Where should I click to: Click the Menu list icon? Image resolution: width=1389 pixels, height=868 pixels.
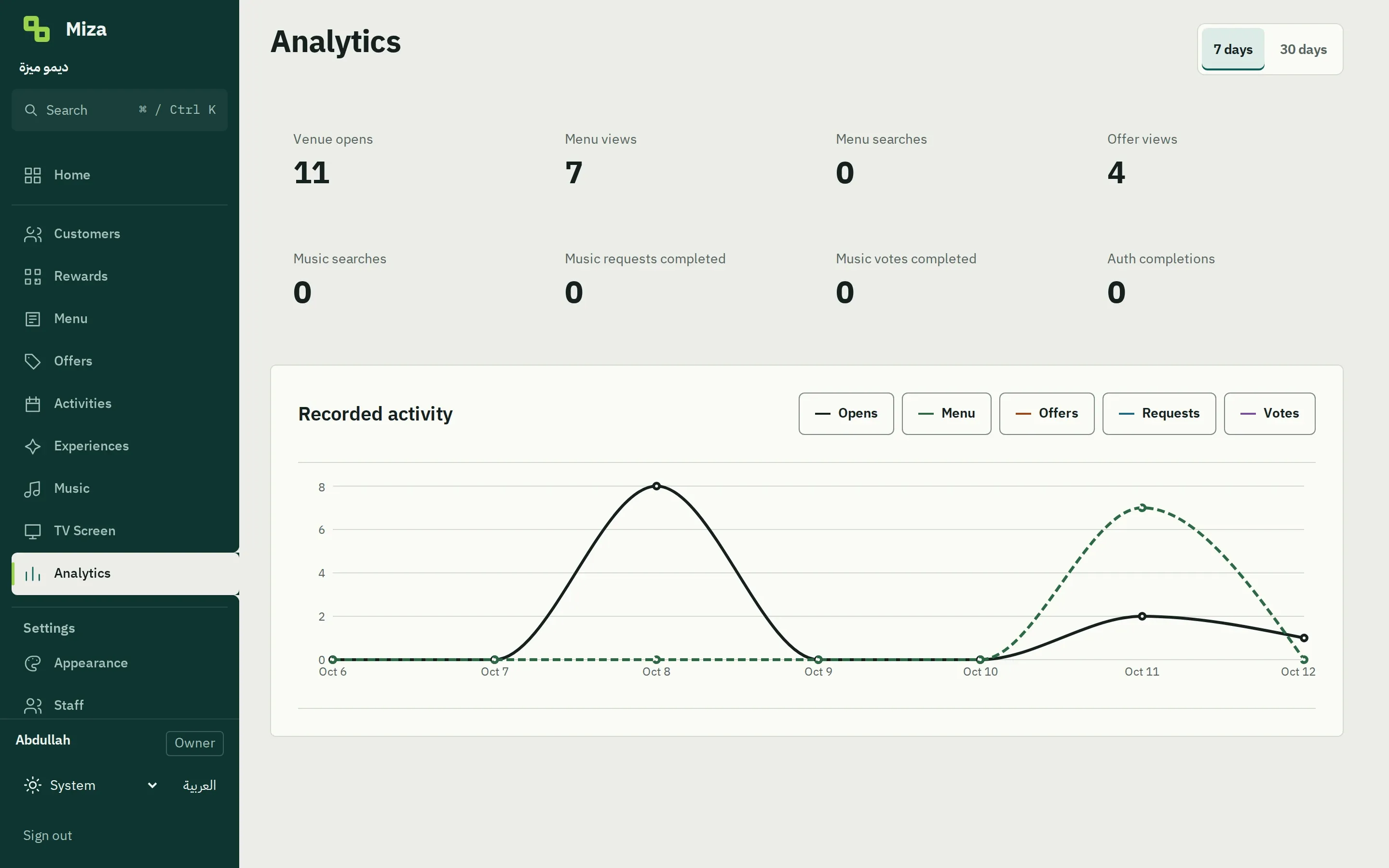[33, 319]
